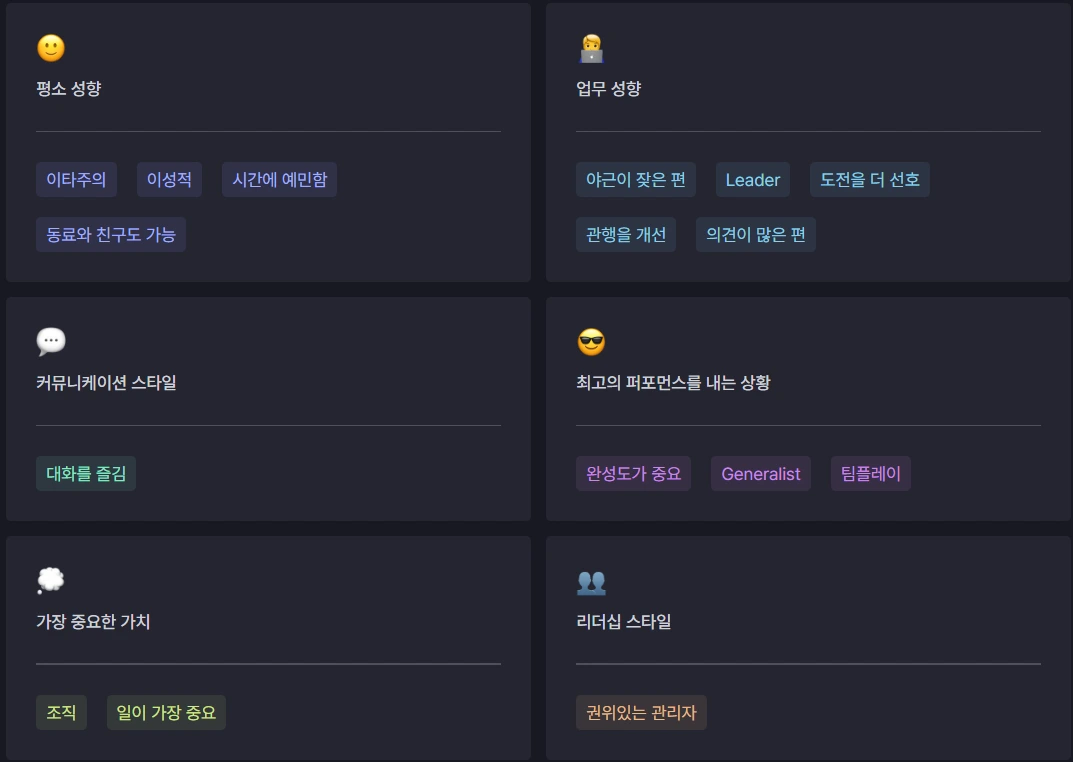
Task: Click the Generalist chip
Action: (x=760, y=473)
